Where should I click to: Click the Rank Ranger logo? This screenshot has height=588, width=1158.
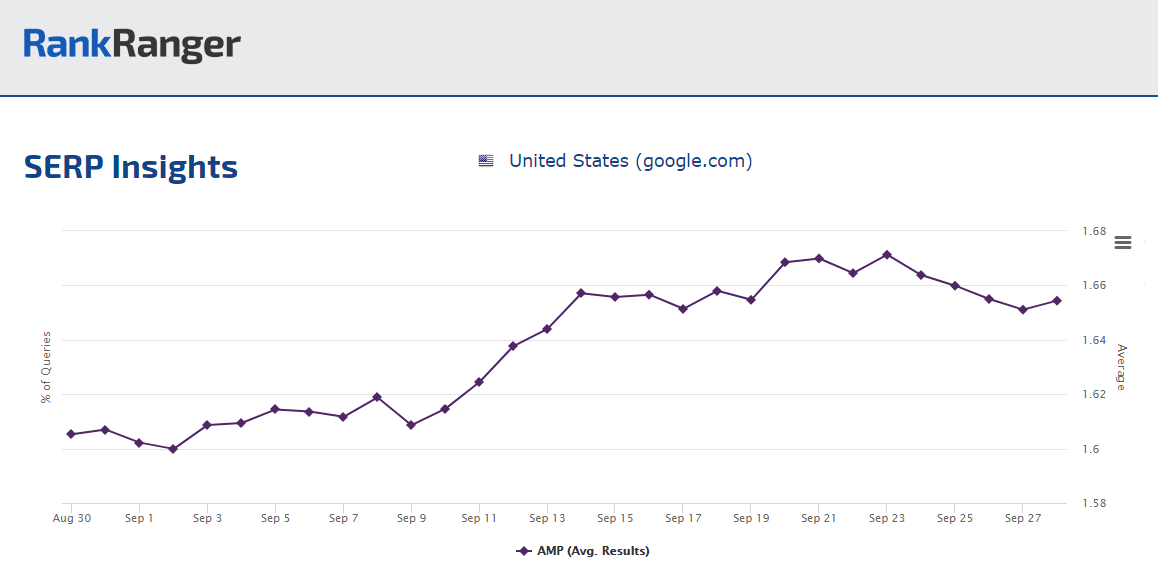[x=132, y=44]
